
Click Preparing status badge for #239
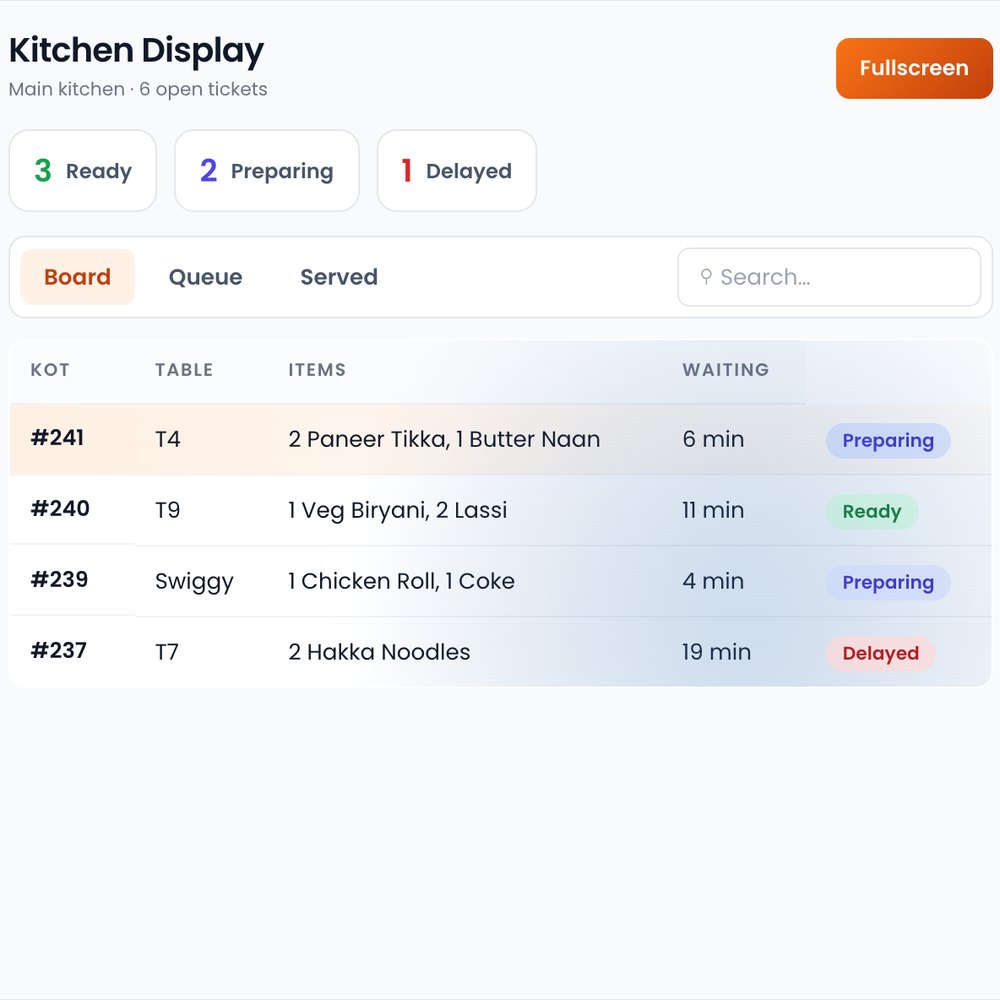click(x=888, y=582)
